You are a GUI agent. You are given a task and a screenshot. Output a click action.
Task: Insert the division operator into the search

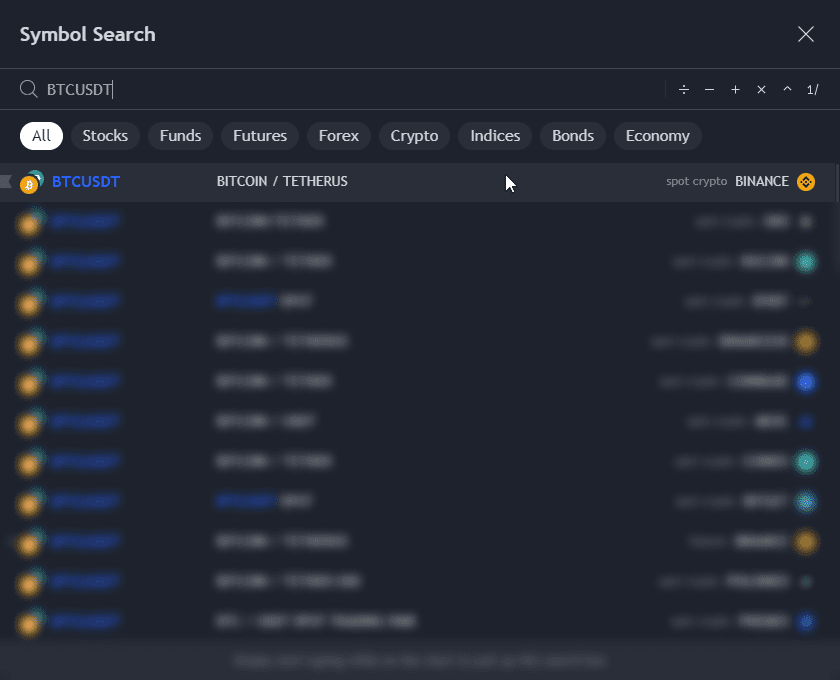point(684,90)
